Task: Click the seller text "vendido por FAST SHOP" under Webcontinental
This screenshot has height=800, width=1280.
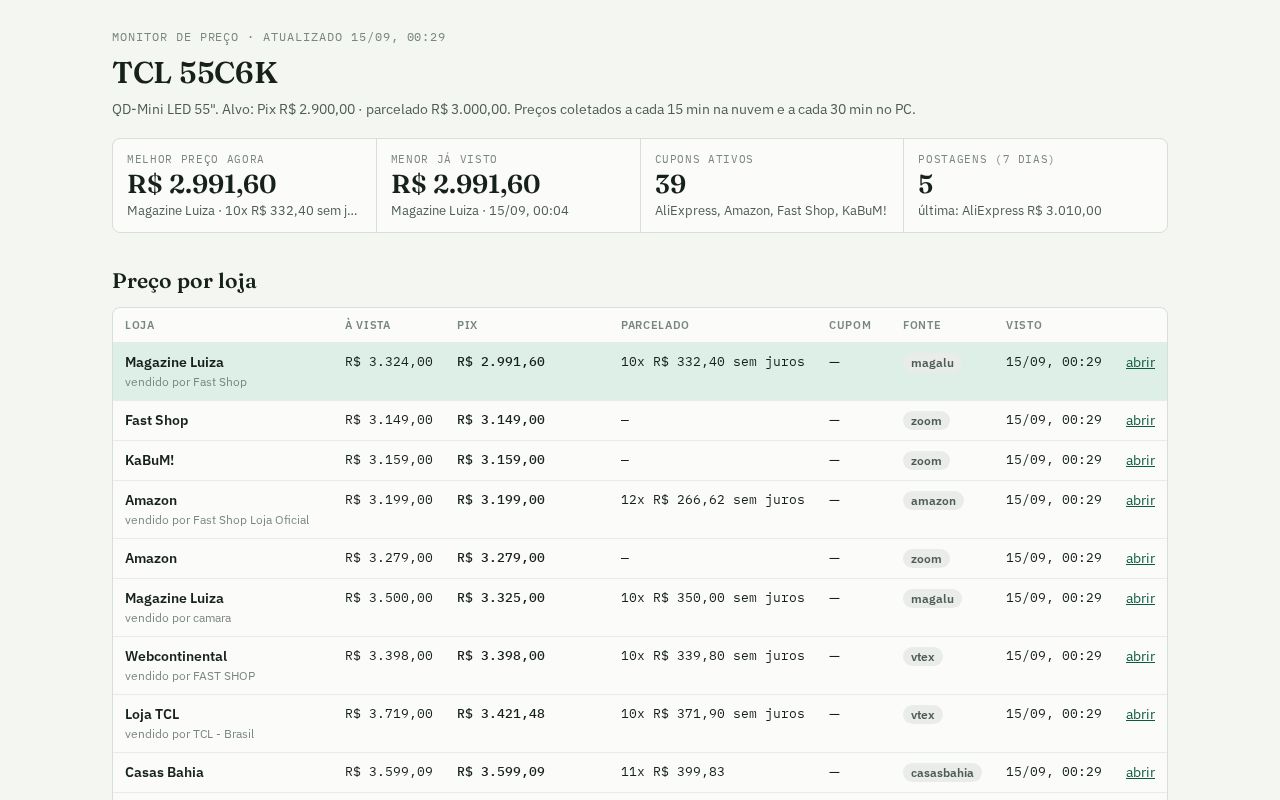Action: [x=190, y=676]
